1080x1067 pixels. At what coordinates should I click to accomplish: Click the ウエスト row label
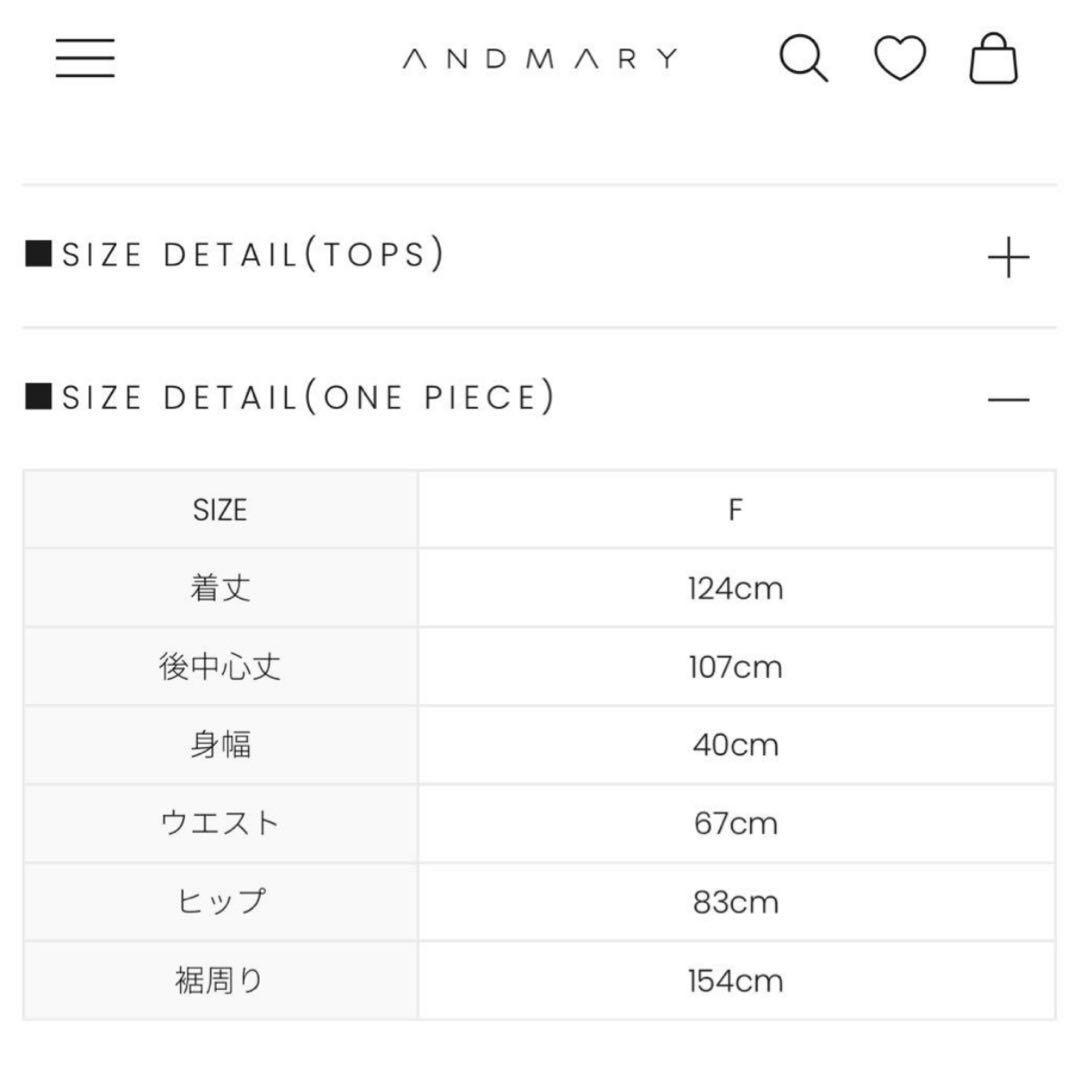tap(220, 823)
